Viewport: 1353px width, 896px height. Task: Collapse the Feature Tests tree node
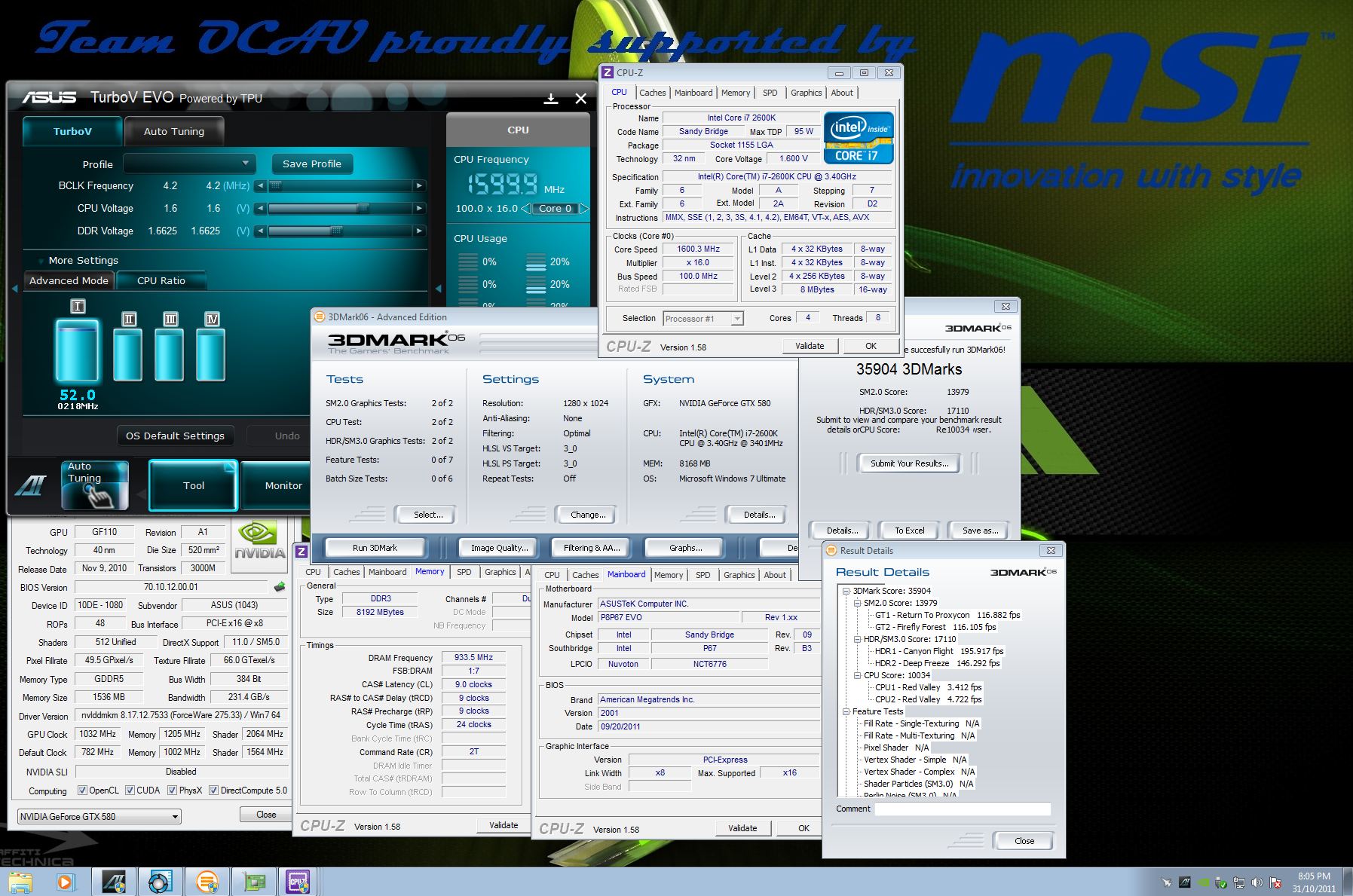pyautogui.click(x=846, y=711)
